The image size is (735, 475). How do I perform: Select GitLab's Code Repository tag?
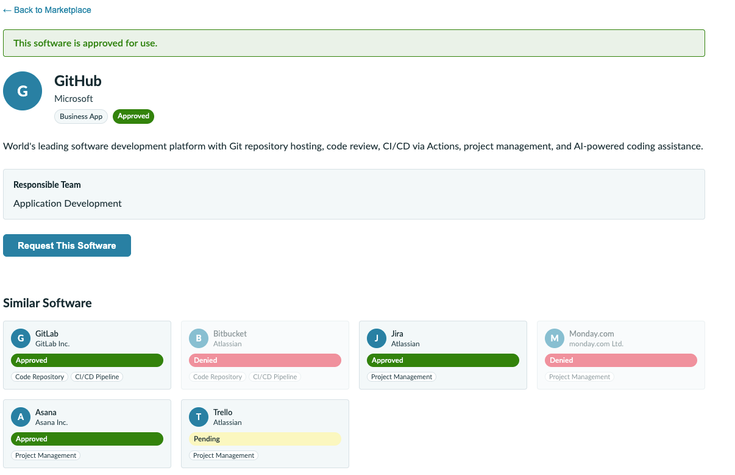(39, 377)
